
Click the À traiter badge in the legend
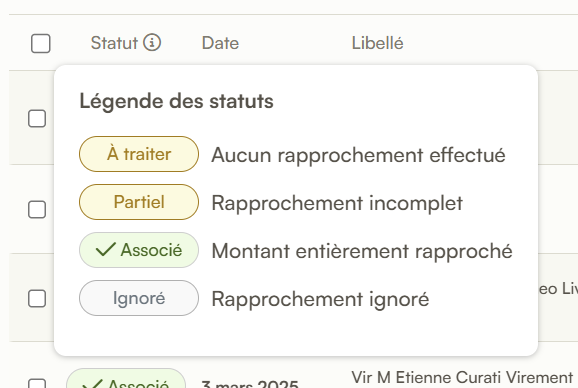(x=139, y=154)
